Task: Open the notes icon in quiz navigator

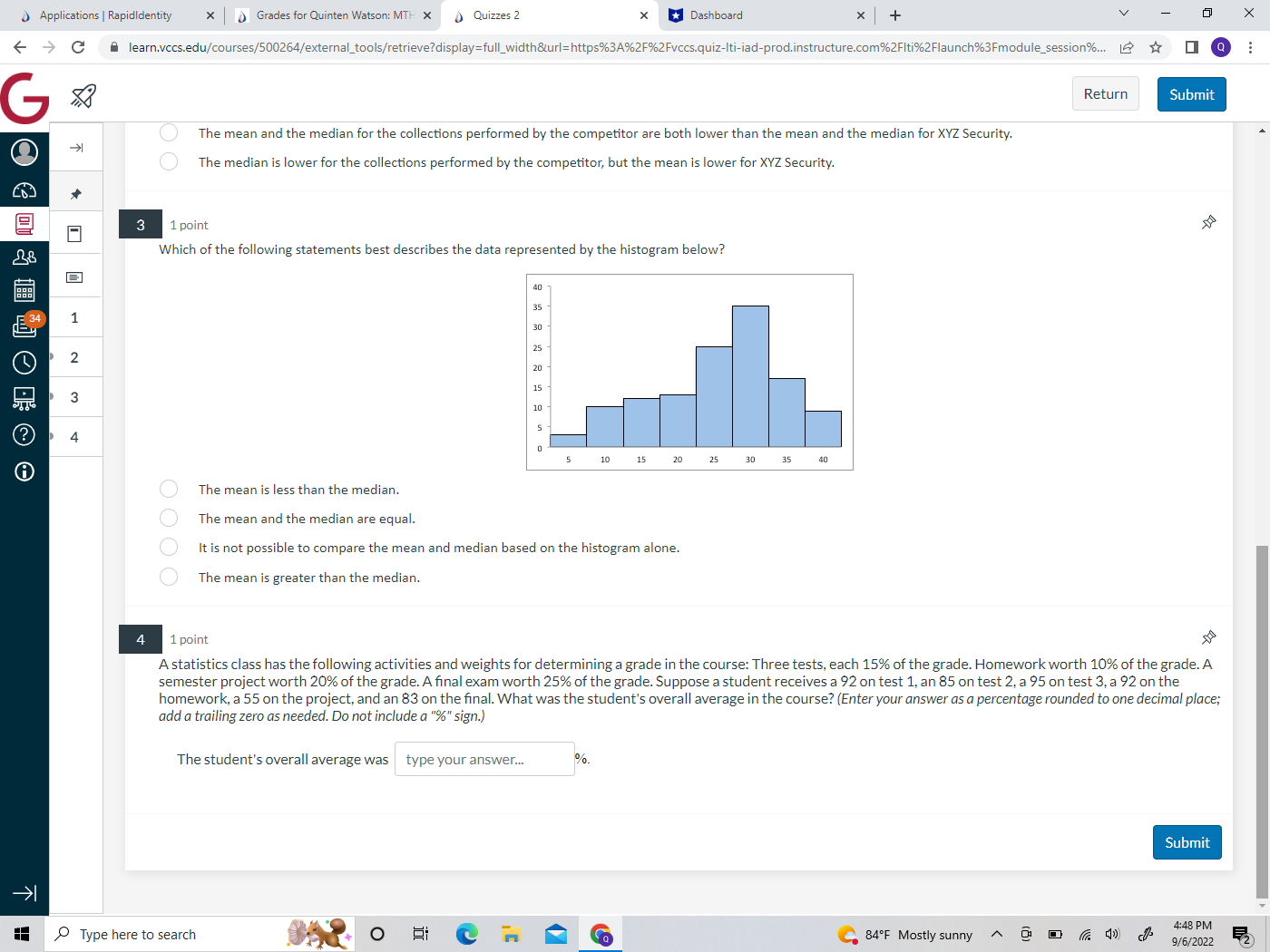Action: (x=75, y=277)
